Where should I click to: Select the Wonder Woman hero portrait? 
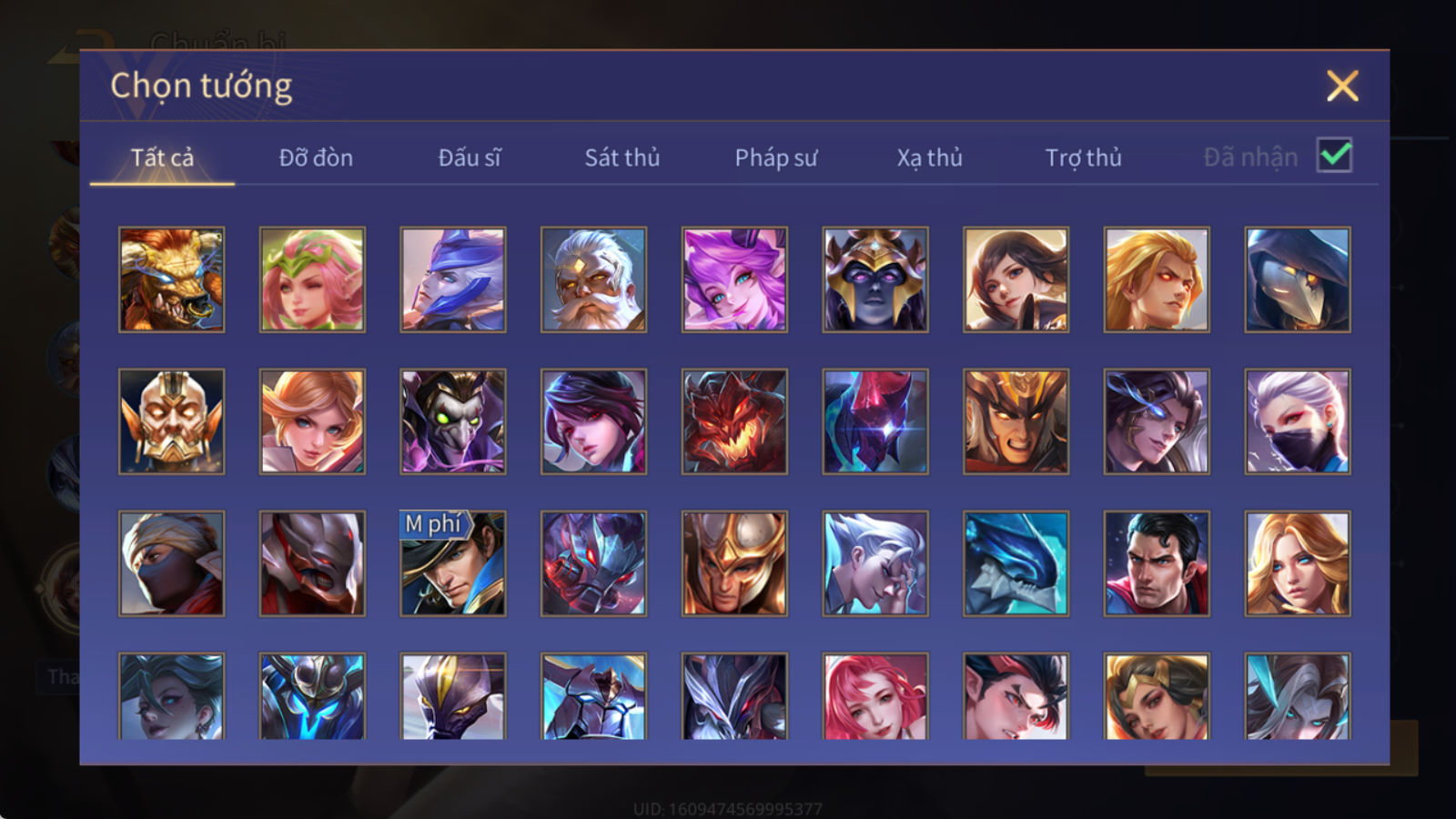1157,696
